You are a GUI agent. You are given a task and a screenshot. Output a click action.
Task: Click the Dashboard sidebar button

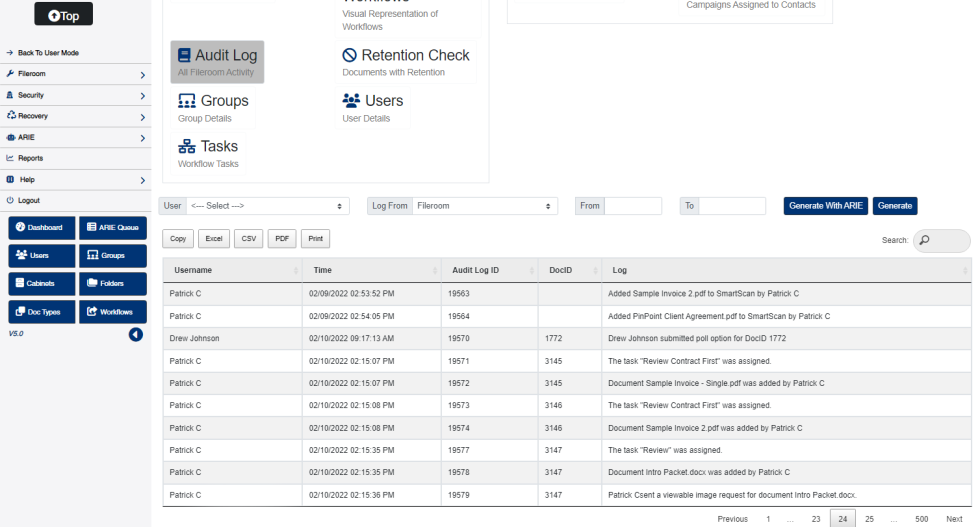[x=41, y=228]
